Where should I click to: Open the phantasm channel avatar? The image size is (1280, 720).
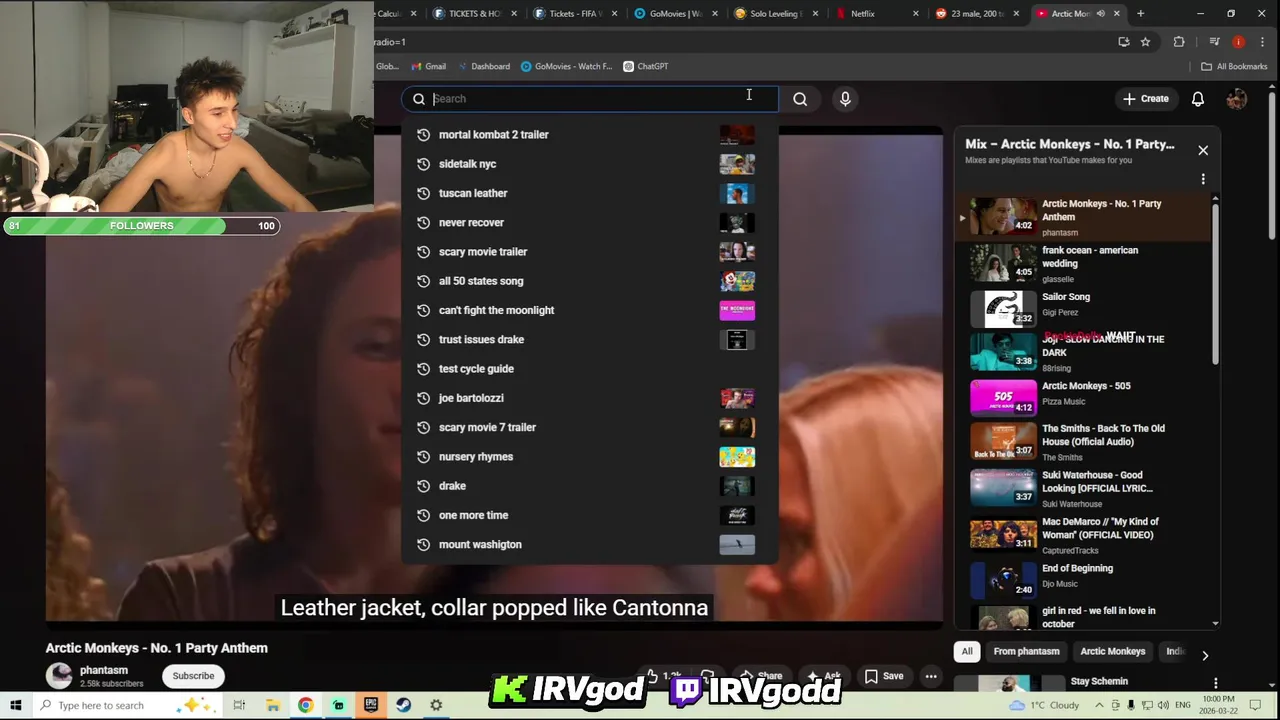point(59,676)
